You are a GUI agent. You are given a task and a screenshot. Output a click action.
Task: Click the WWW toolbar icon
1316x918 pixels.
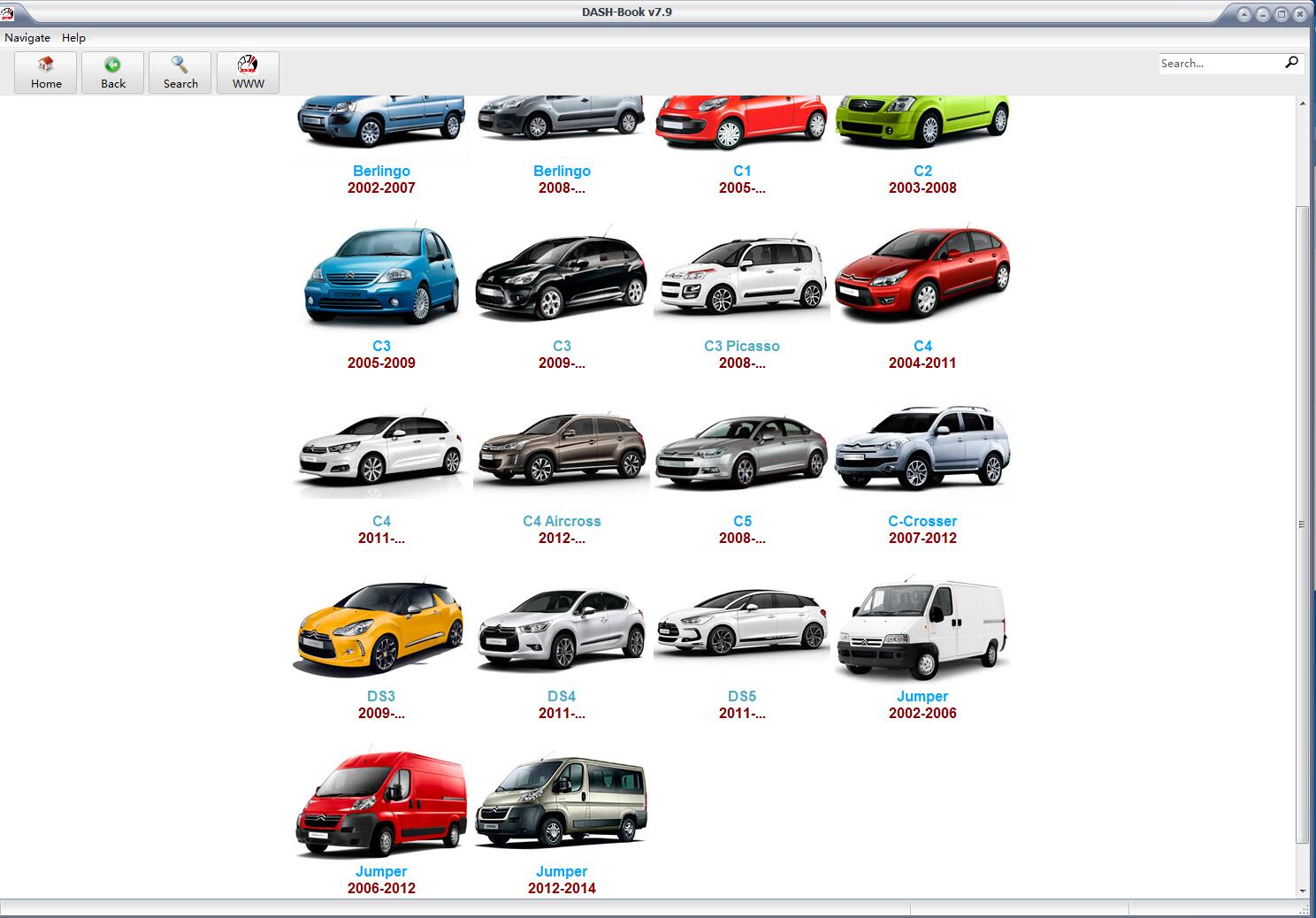point(247,72)
